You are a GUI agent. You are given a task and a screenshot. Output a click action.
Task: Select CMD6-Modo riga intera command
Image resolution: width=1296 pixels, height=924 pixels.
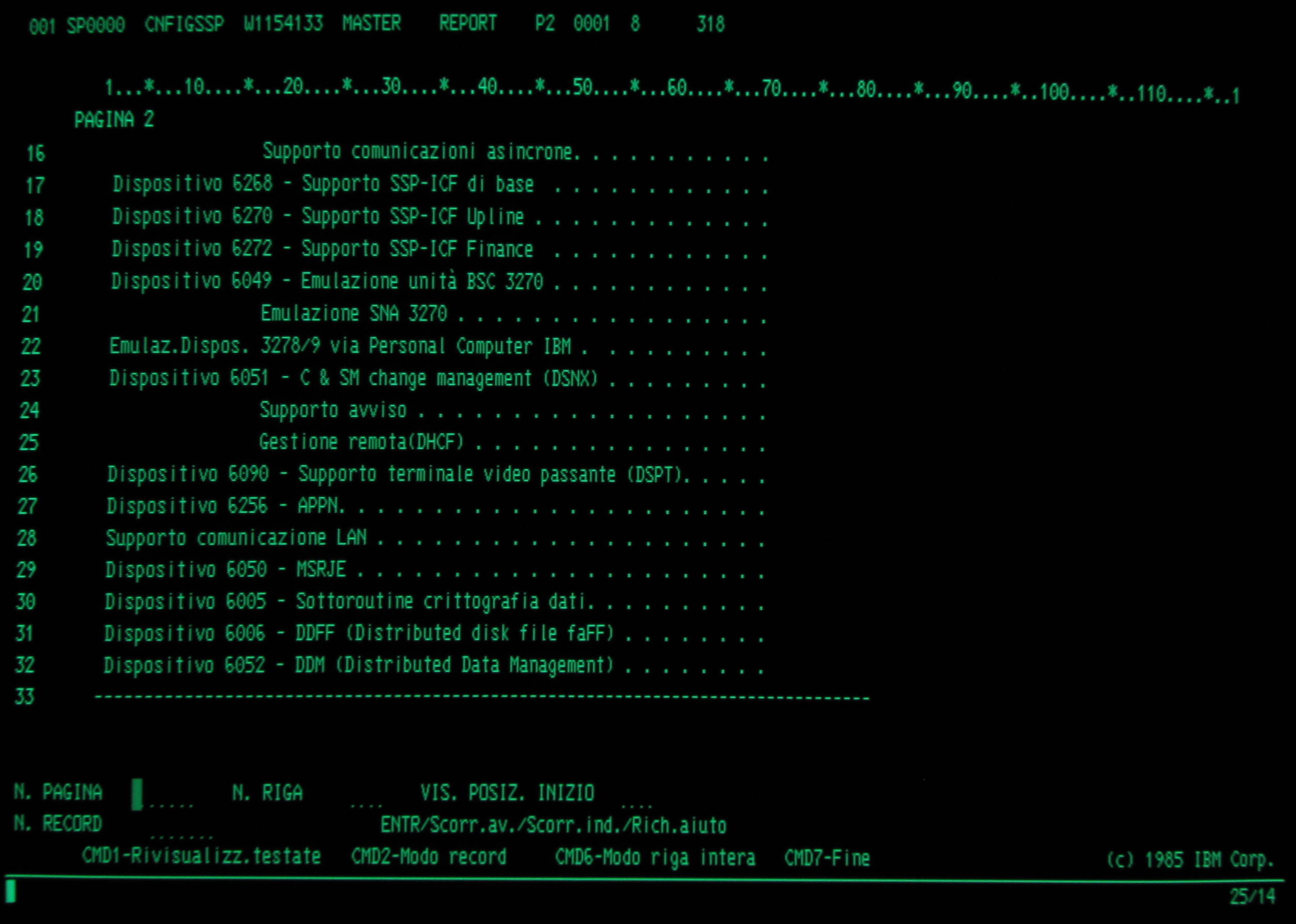pos(655,857)
